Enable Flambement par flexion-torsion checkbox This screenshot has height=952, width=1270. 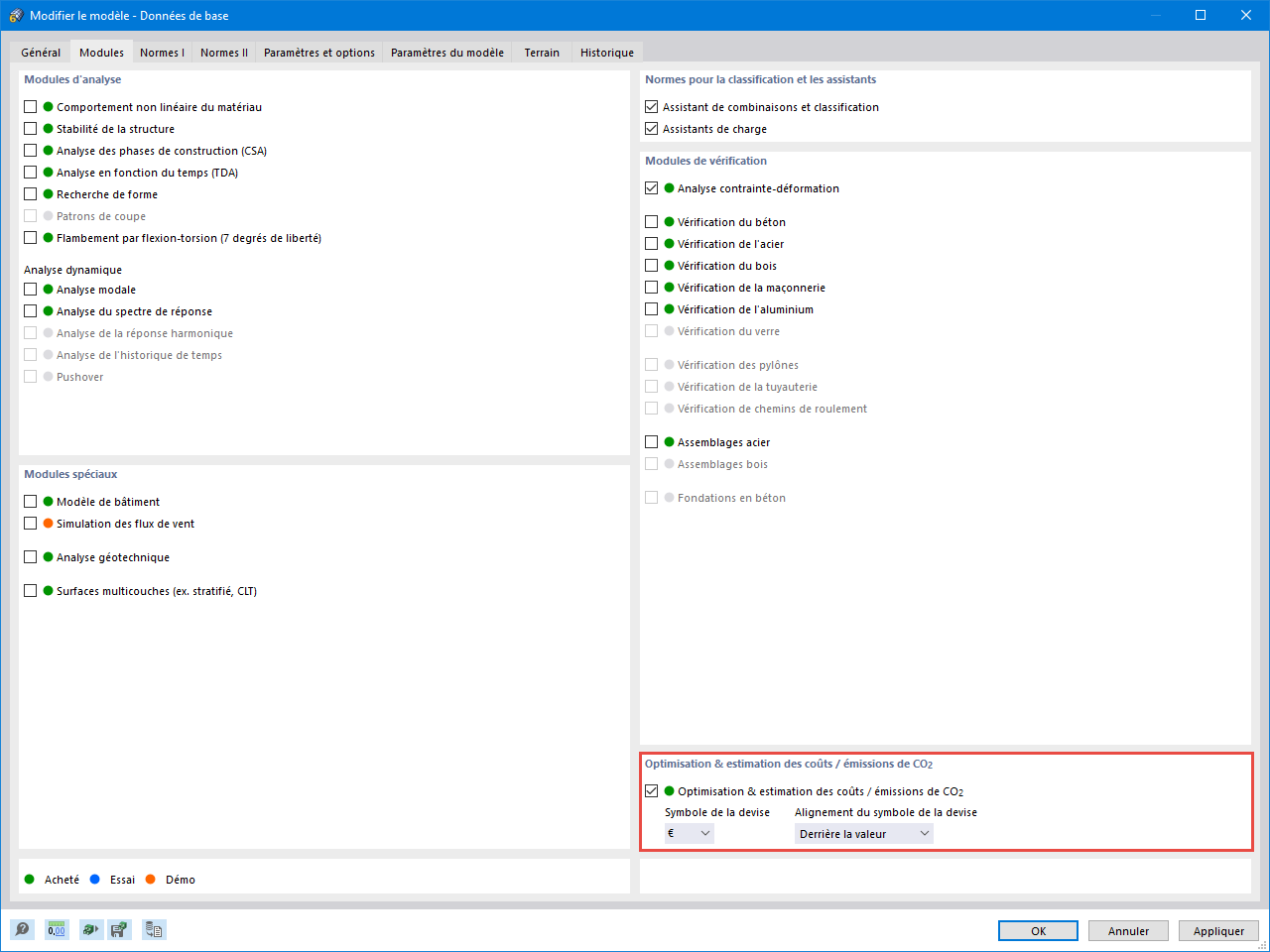point(31,237)
